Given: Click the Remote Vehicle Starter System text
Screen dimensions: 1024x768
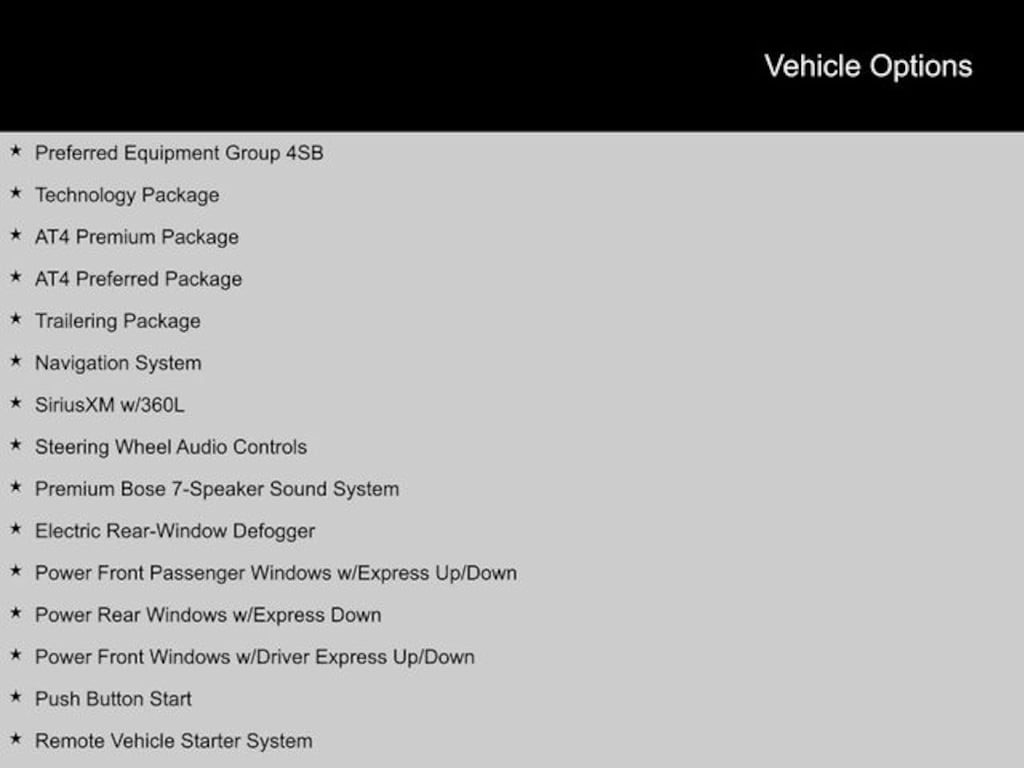Looking at the screenshot, I should 174,741.
